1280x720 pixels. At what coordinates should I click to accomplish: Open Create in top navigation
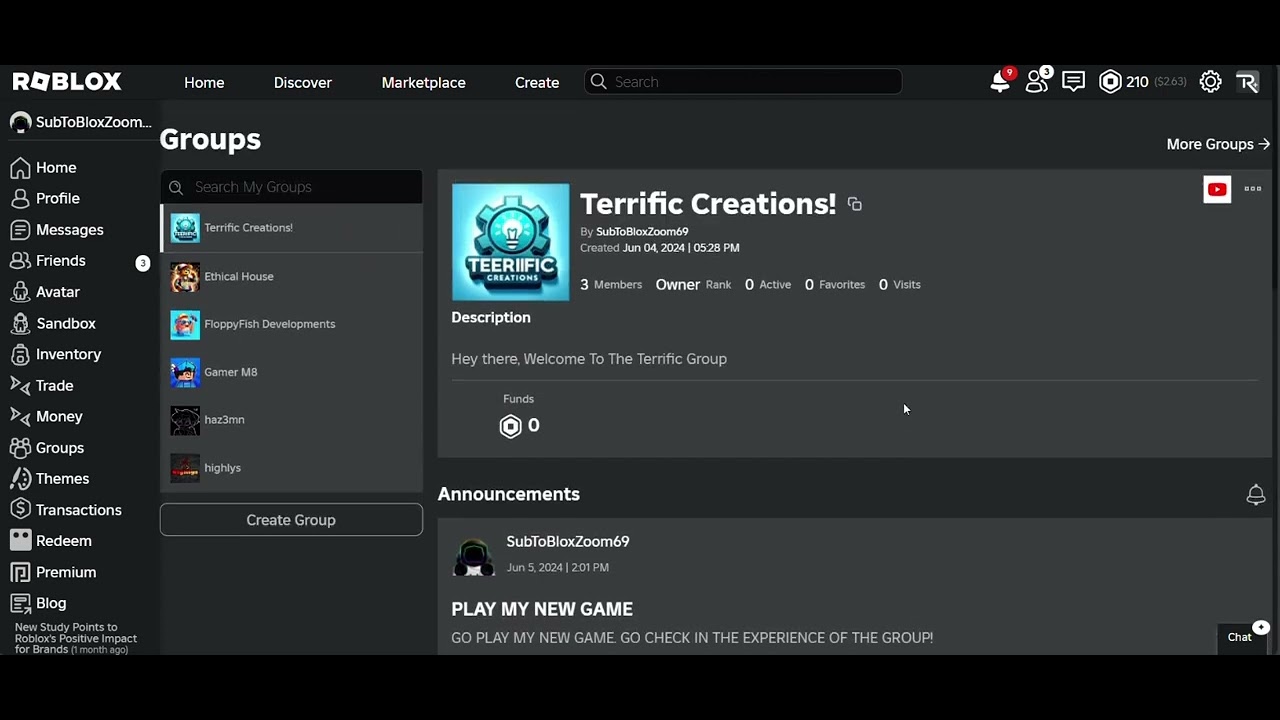537,82
